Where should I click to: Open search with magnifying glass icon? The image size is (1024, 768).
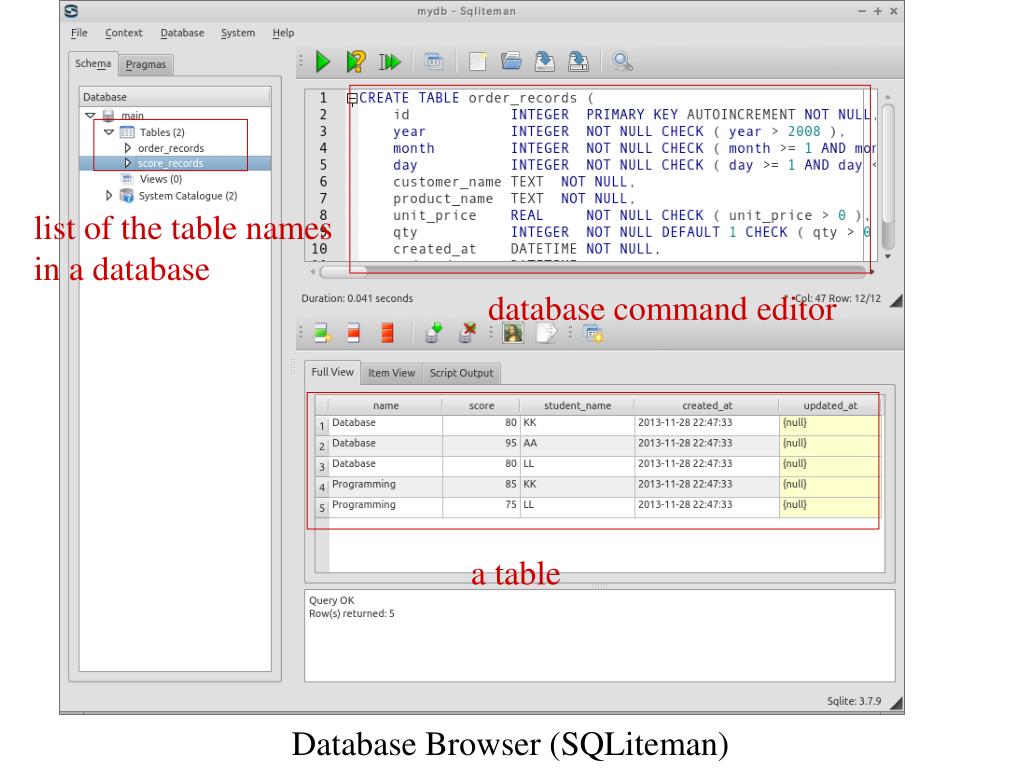(x=622, y=62)
